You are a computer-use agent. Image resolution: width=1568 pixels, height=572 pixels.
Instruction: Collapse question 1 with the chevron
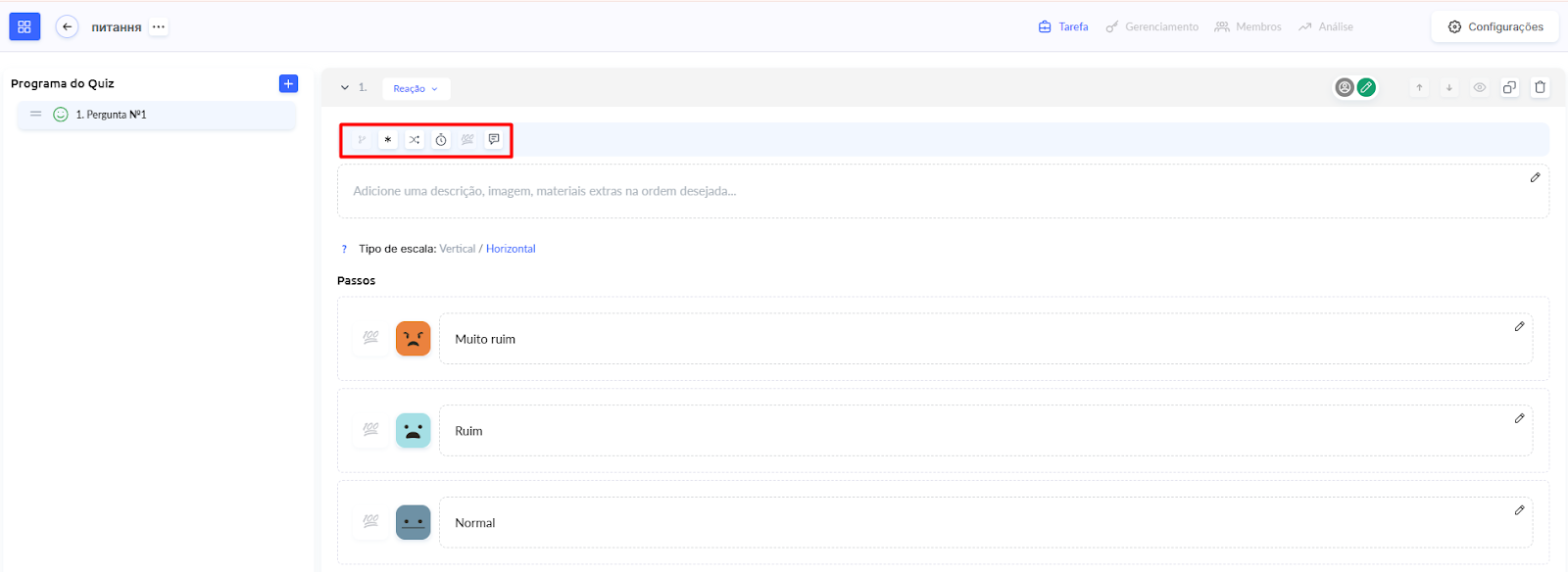[x=345, y=88]
